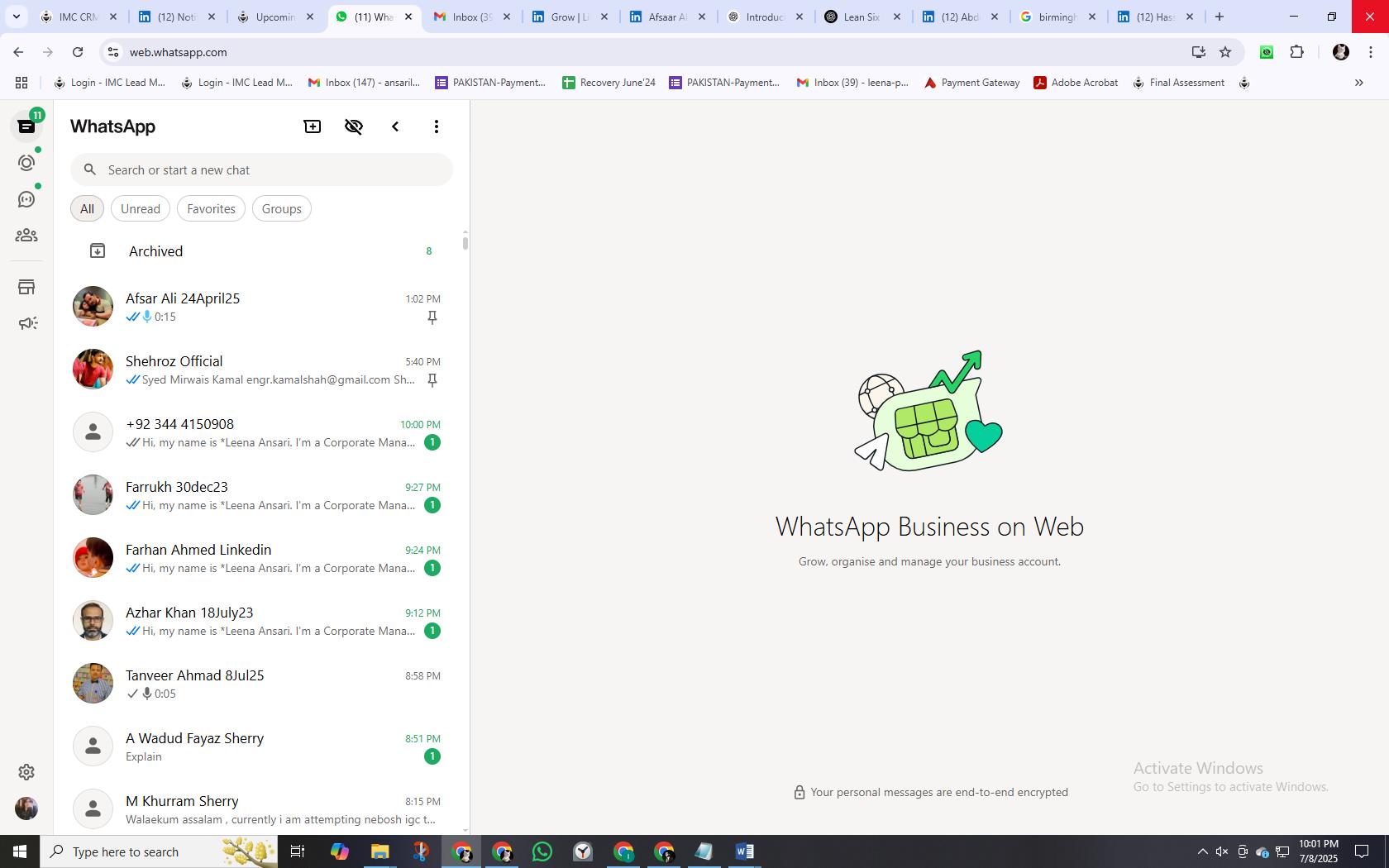Image resolution: width=1389 pixels, height=868 pixels.
Task: Open the Advertise megaphone icon
Action: 27,323
